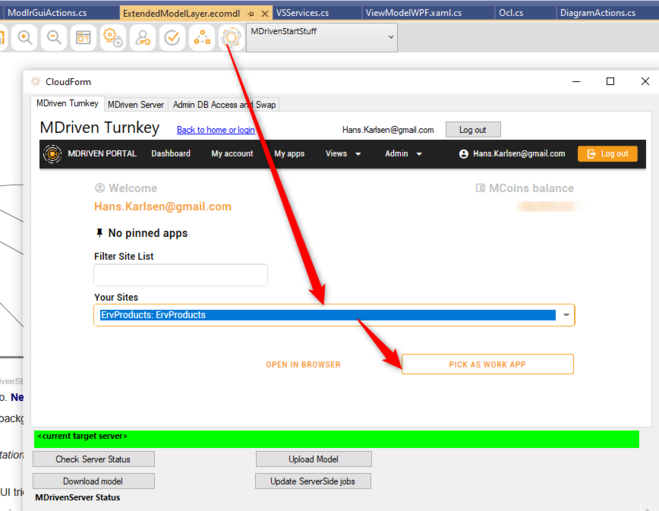Click the zoom out magnifier toolbar icon
Image resolution: width=659 pixels, height=511 pixels.
54,37
